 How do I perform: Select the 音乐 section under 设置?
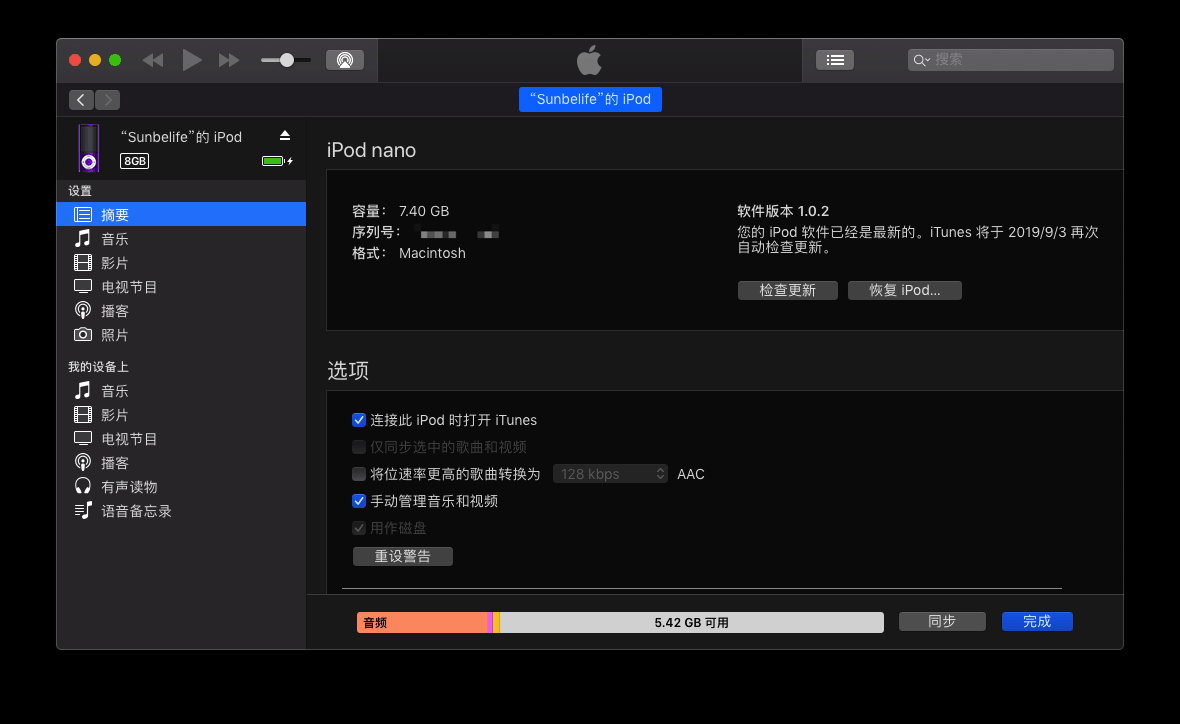(114, 238)
